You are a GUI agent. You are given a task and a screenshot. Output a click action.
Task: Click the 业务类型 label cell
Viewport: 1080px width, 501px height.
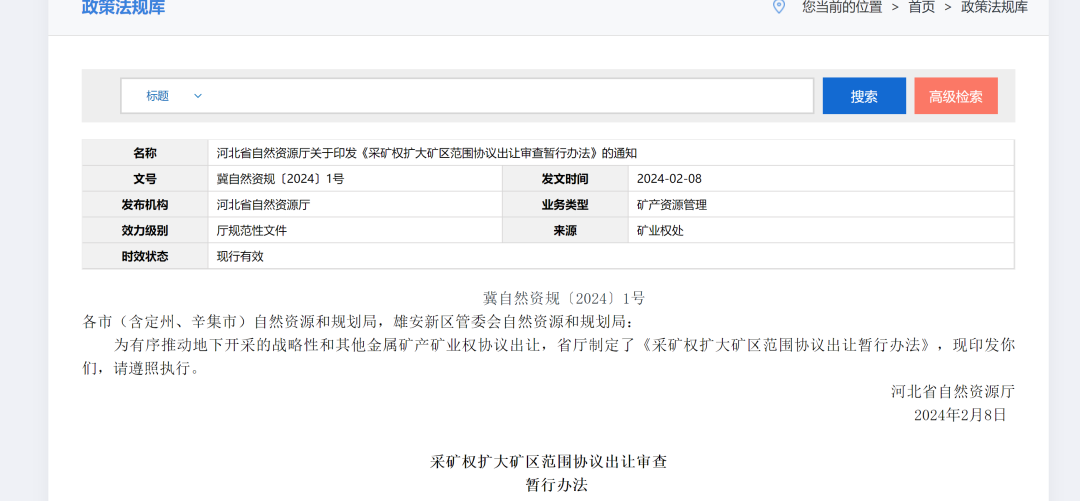pos(565,205)
